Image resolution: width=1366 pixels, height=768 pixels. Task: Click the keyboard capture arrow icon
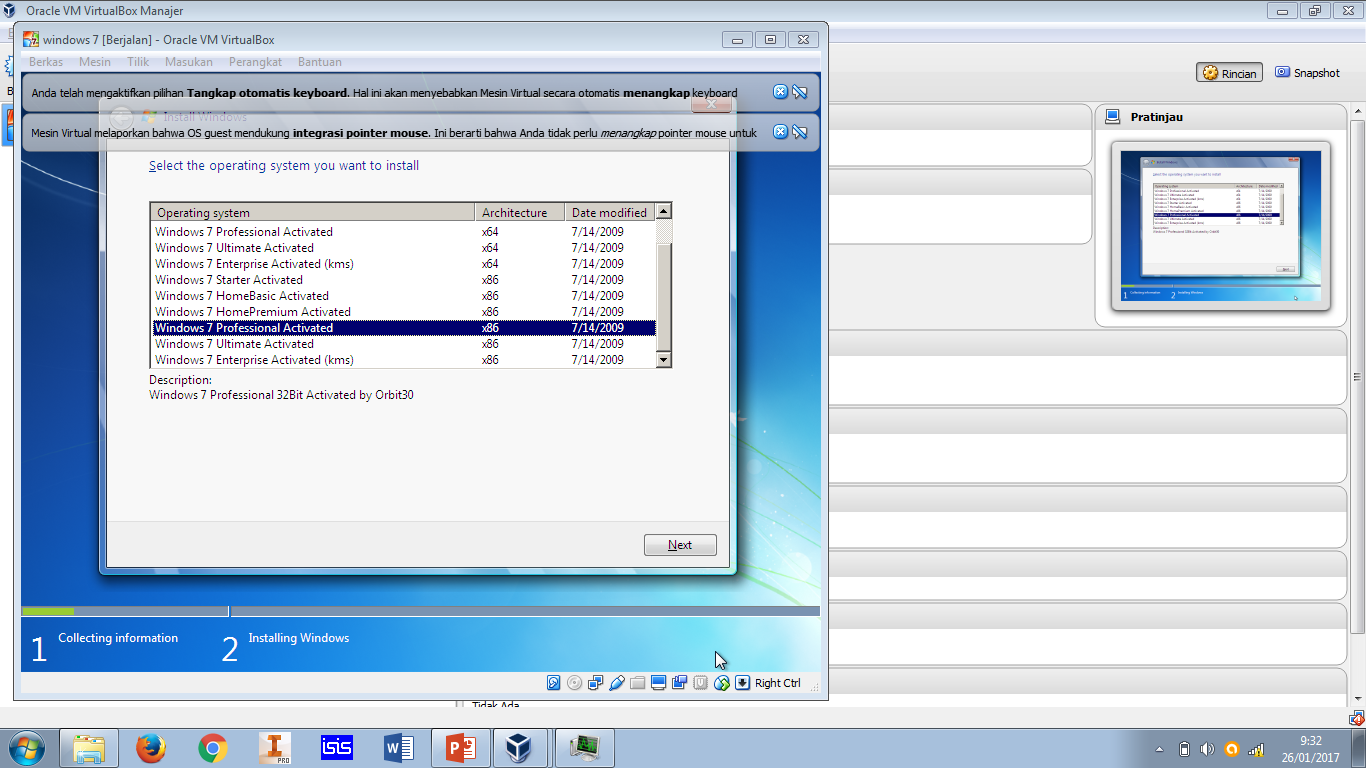pyautogui.click(x=743, y=683)
